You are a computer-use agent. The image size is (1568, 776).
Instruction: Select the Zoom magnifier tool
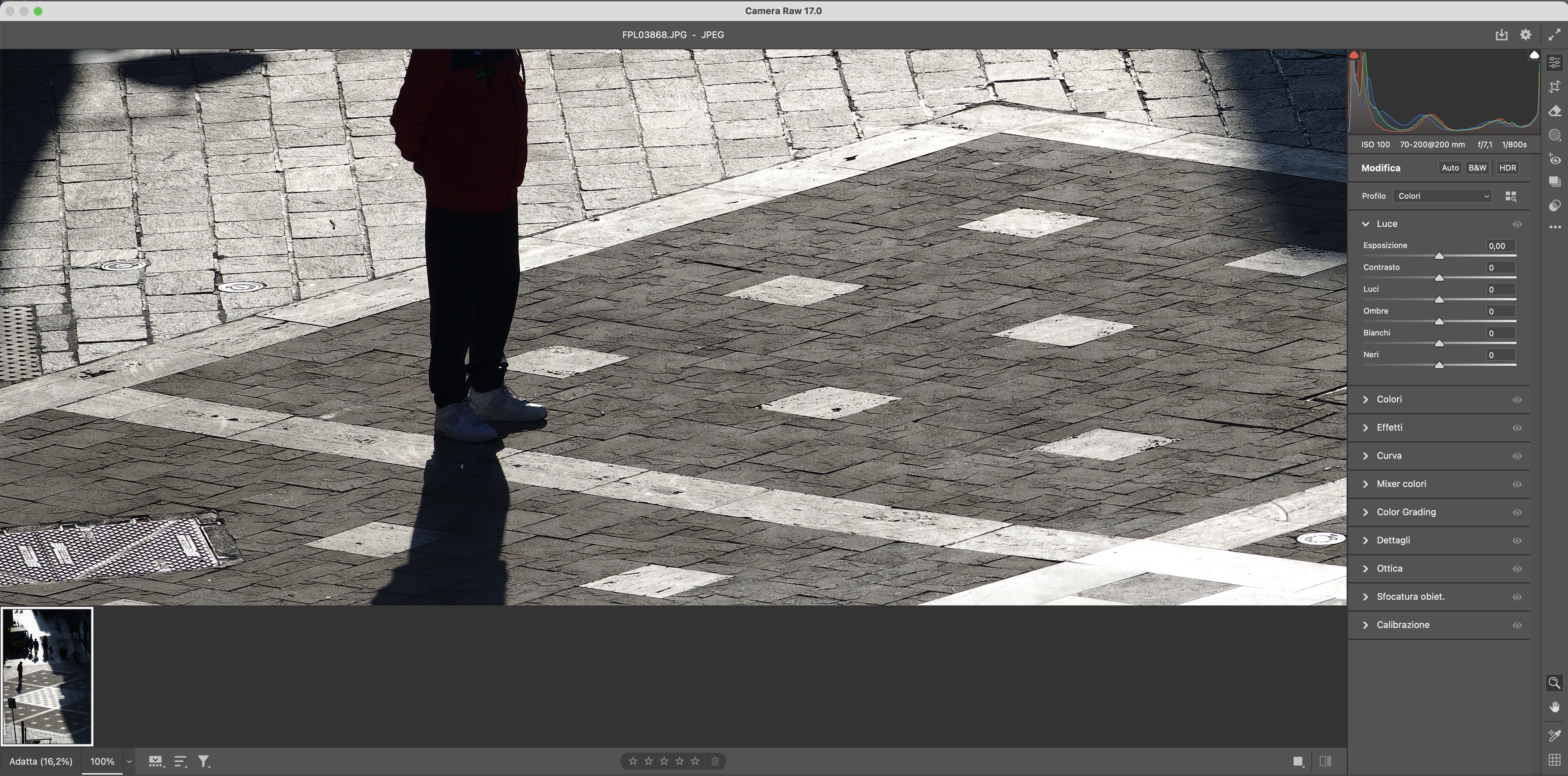point(1554,683)
